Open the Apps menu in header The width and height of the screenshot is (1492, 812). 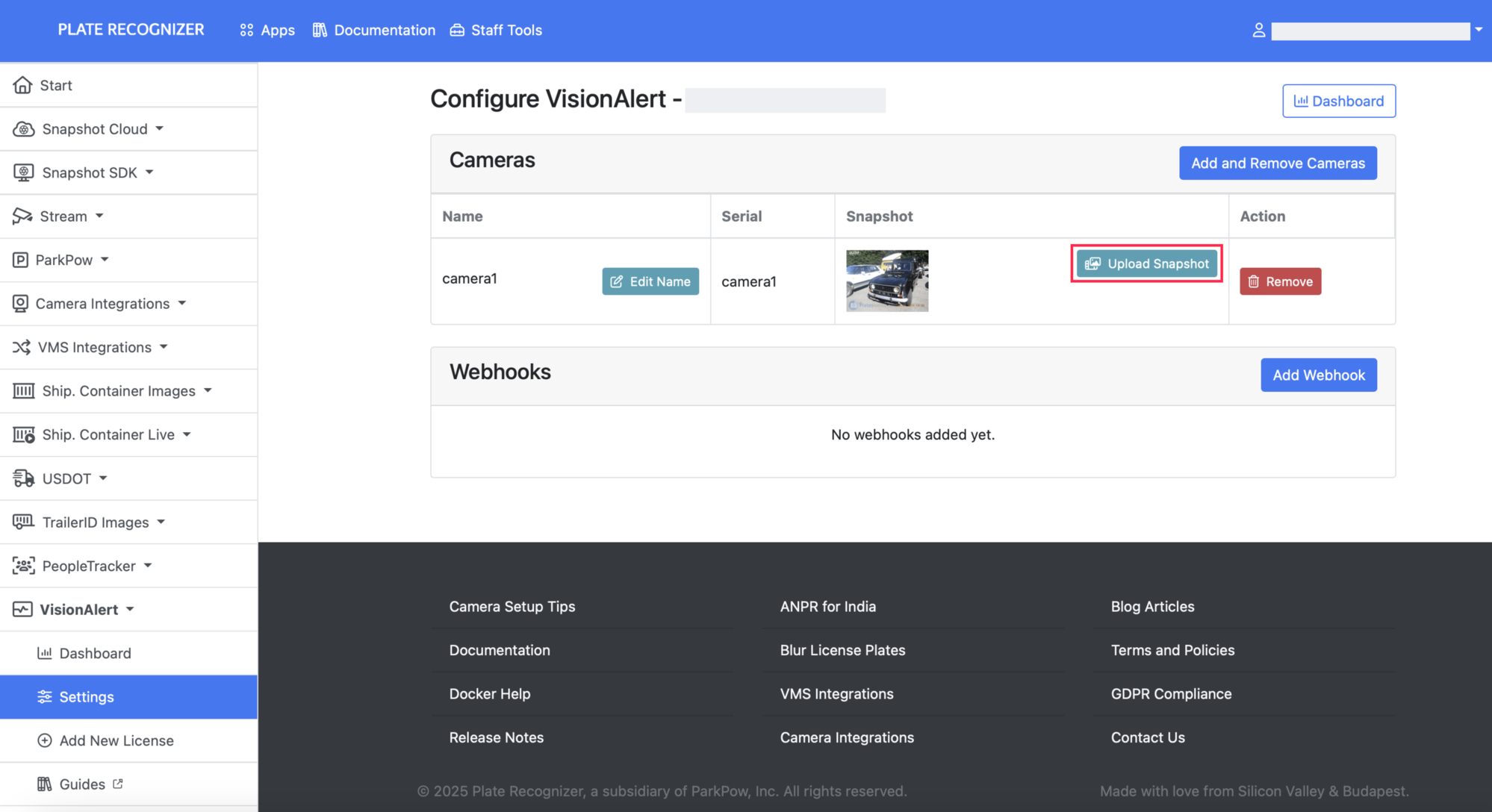pyautogui.click(x=267, y=31)
